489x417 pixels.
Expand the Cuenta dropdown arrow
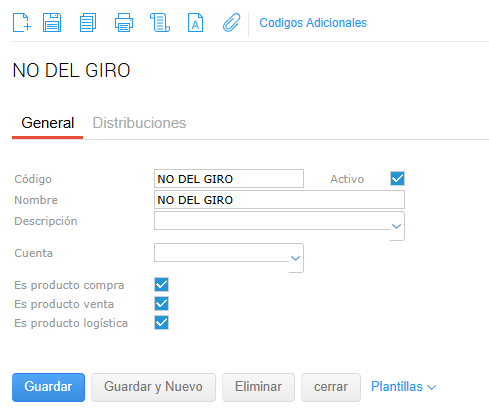pos(295,258)
